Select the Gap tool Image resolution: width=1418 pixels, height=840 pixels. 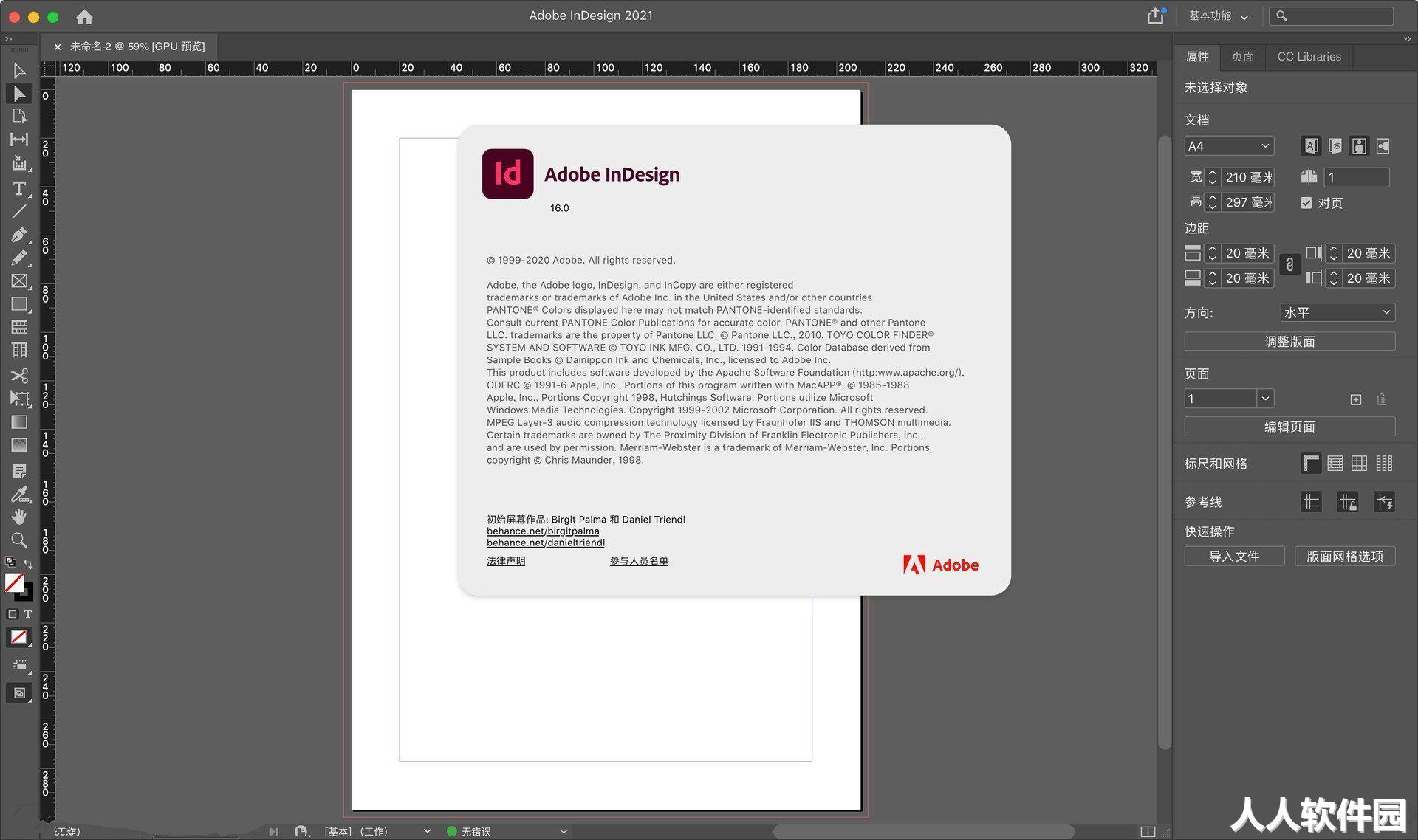[x=19, y=140]
